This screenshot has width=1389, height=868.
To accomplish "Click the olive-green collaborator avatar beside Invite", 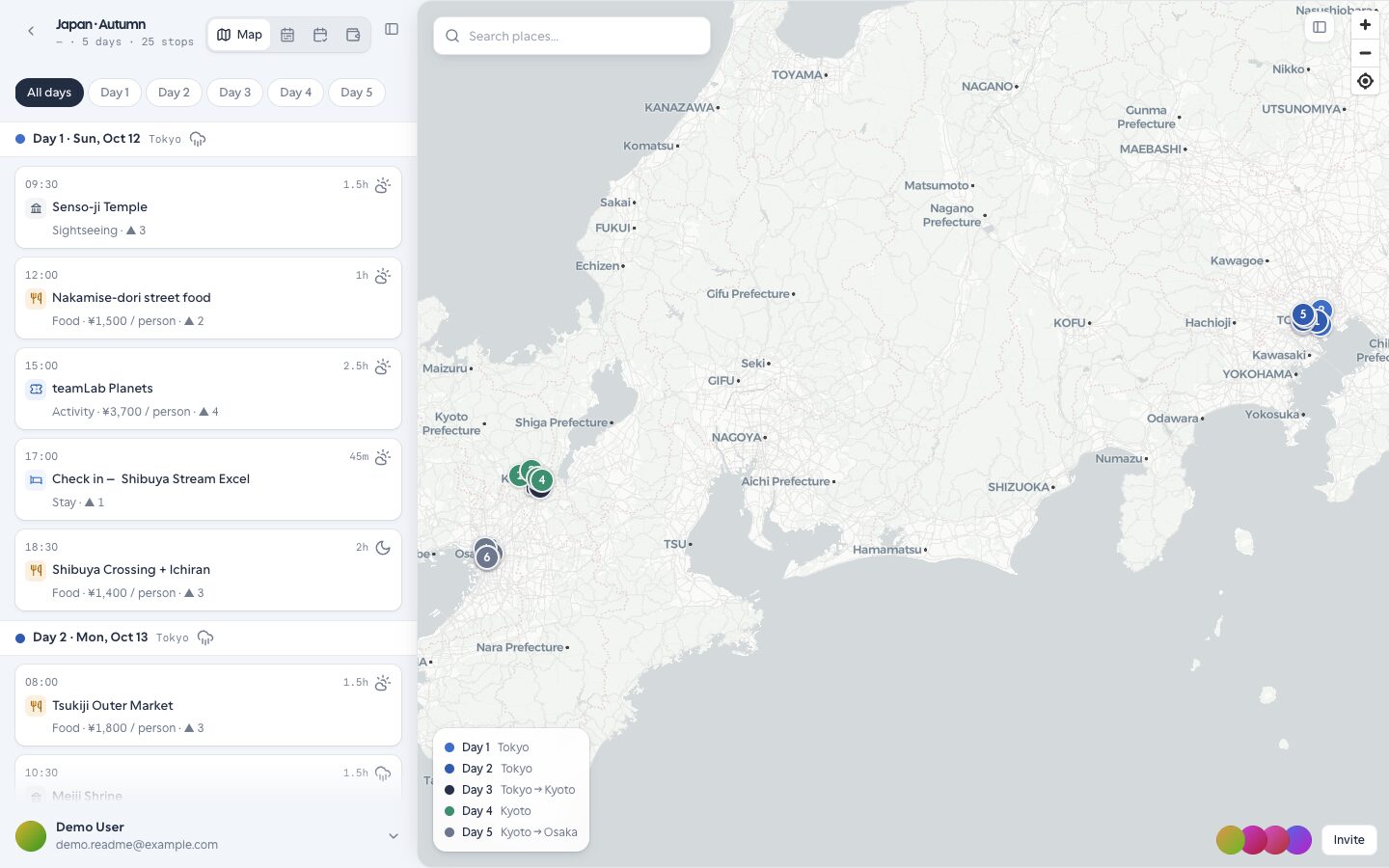I will (1231, 840).
